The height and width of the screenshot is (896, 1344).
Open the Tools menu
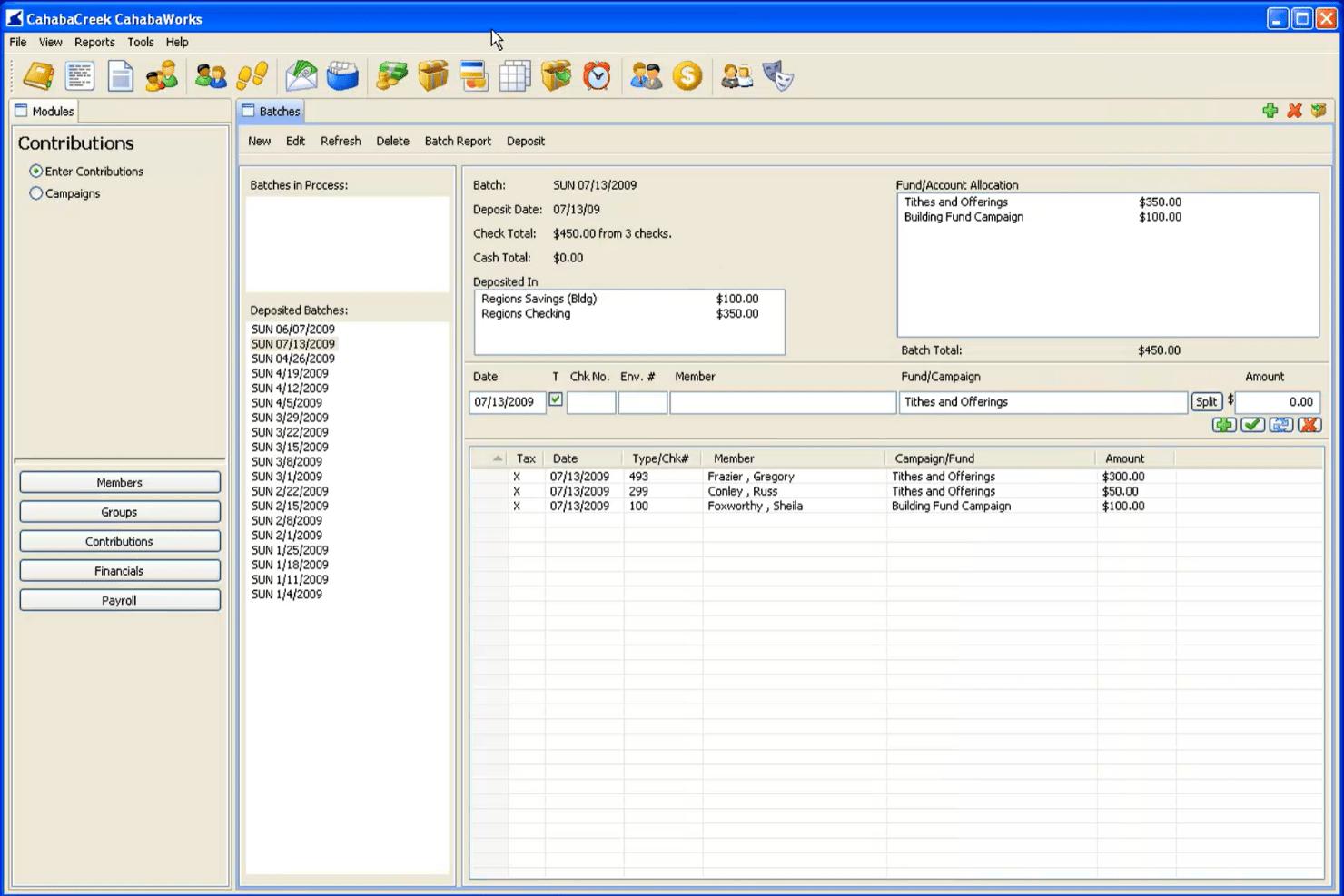pos(141,42)
